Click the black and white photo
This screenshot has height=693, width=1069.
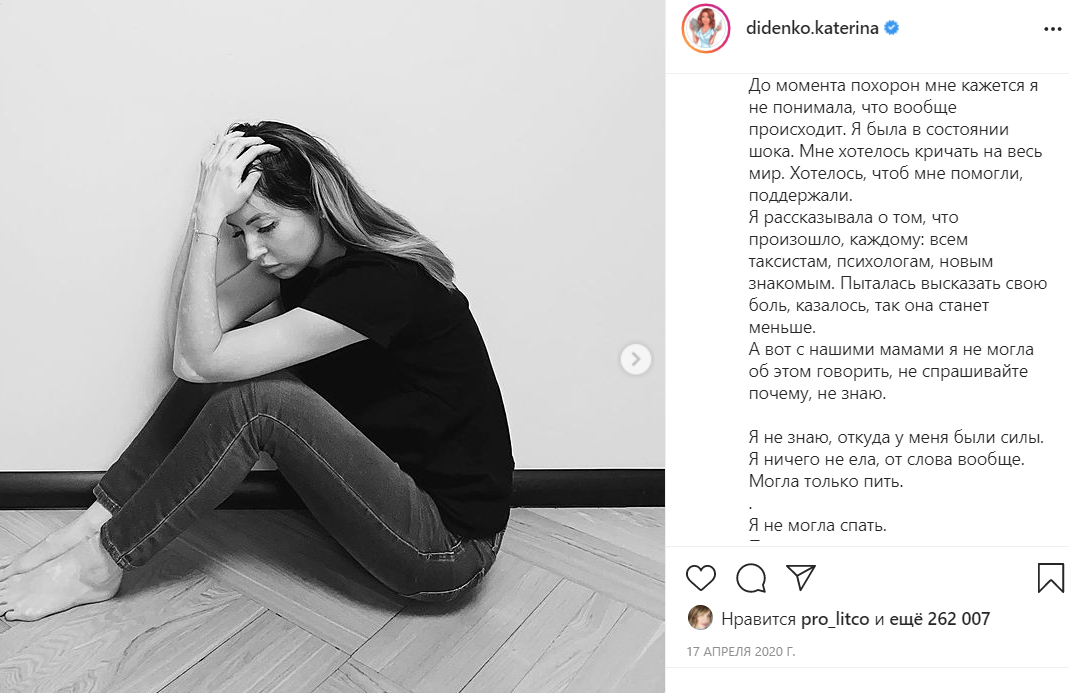click(332, 346)
